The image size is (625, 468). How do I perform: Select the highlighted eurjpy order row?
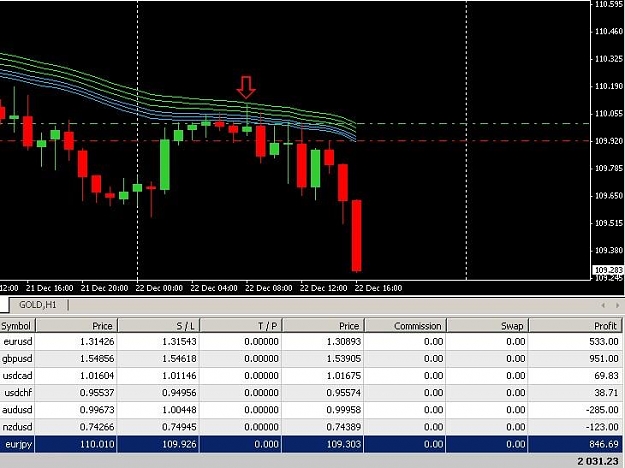[x=311, y=444]
